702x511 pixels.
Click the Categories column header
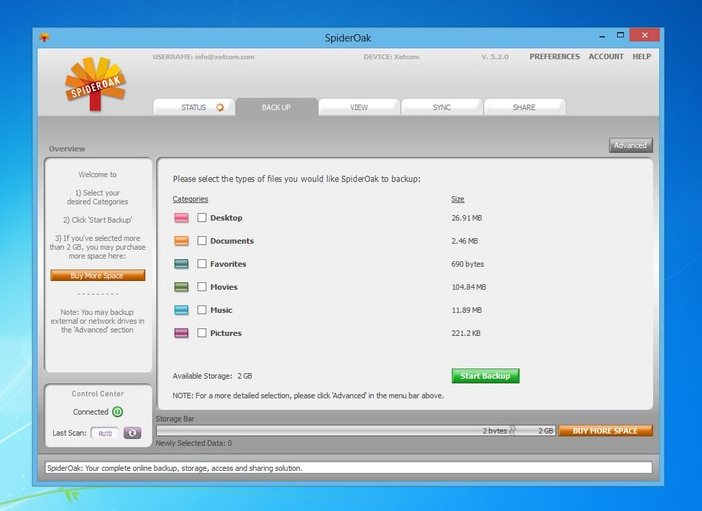click(x=190, y=199)
